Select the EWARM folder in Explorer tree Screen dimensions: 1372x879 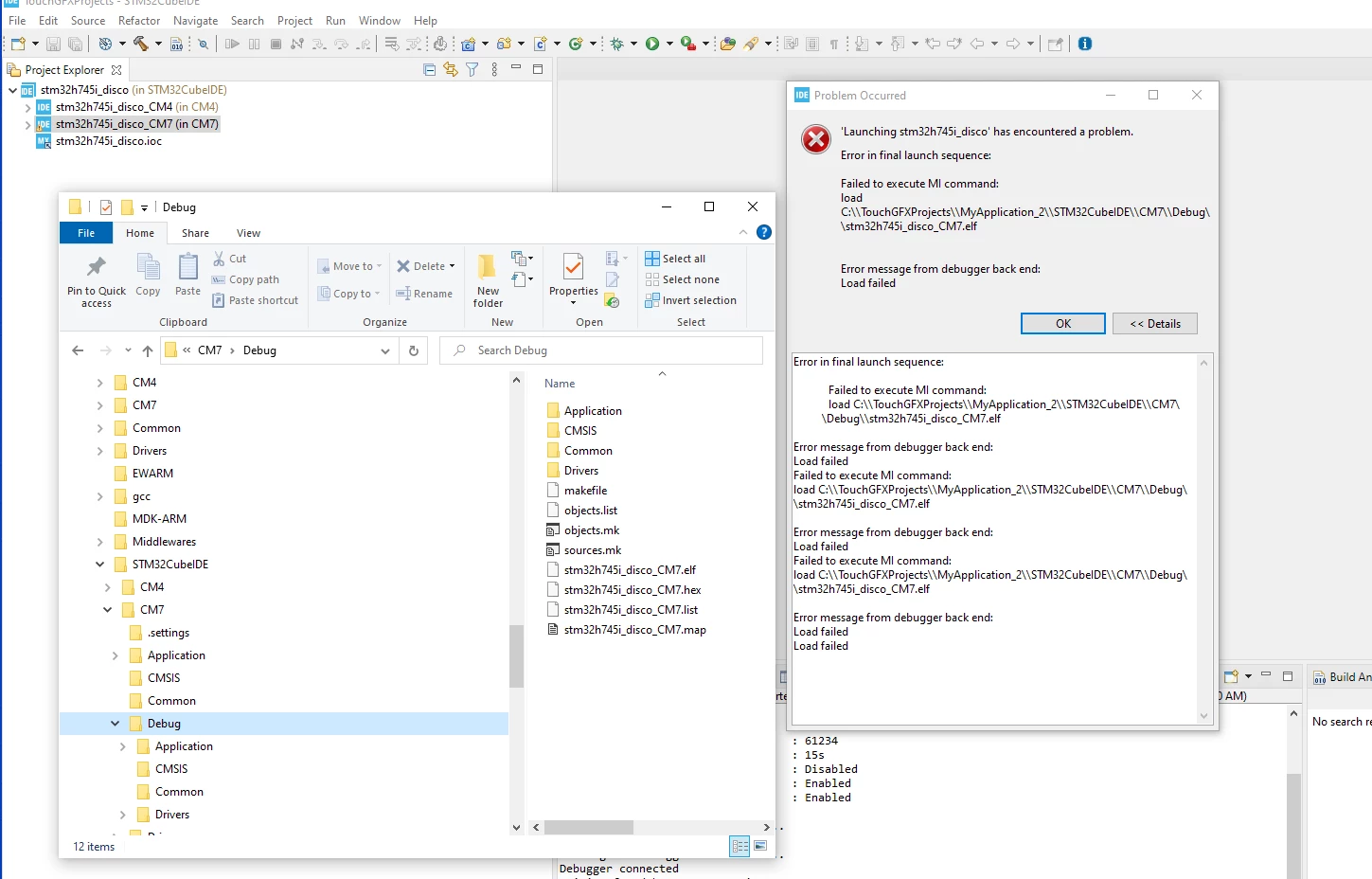tap(152, 474)
